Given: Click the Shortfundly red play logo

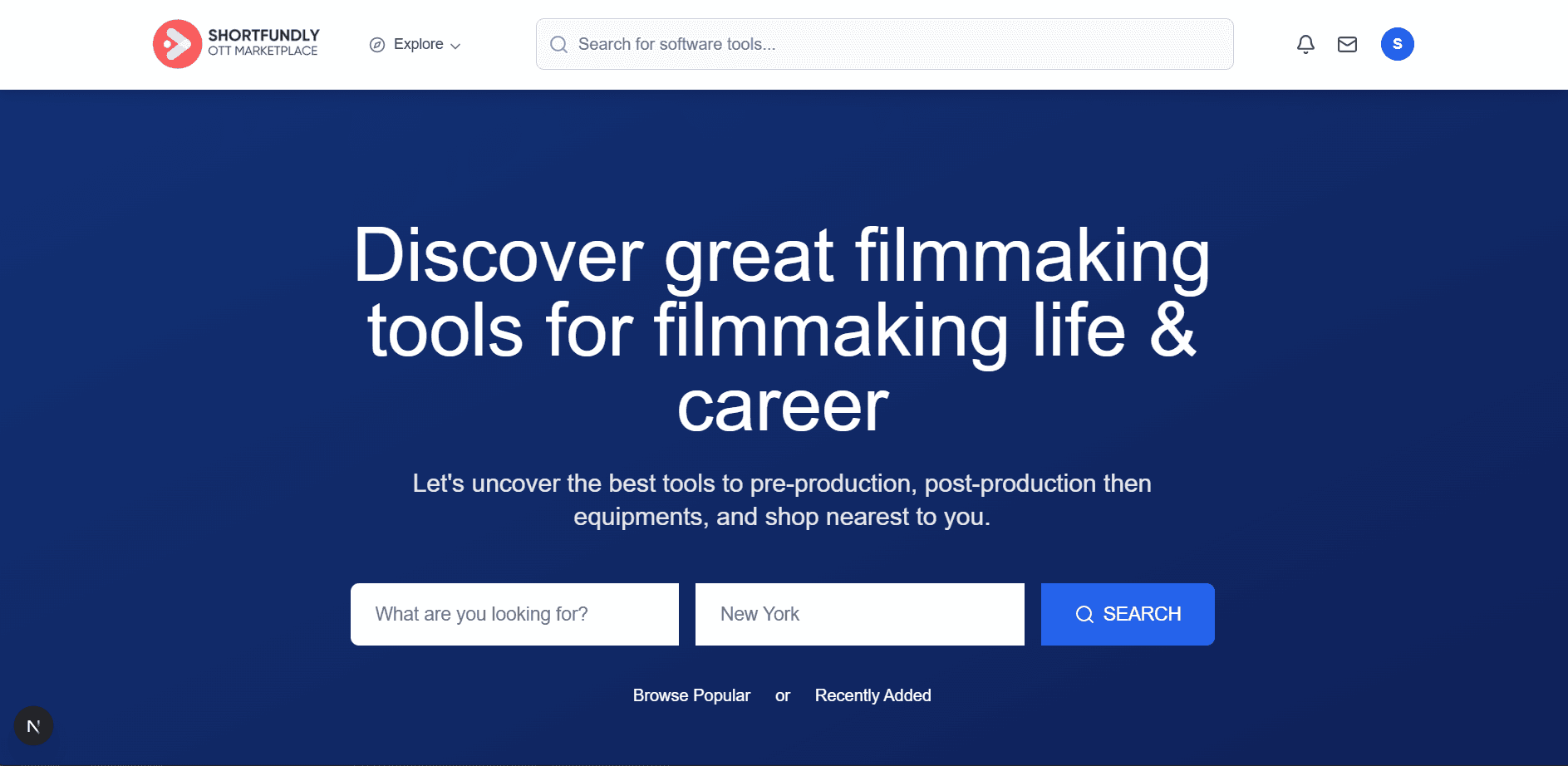Looking at the screenshot, I should coord(177,44).
